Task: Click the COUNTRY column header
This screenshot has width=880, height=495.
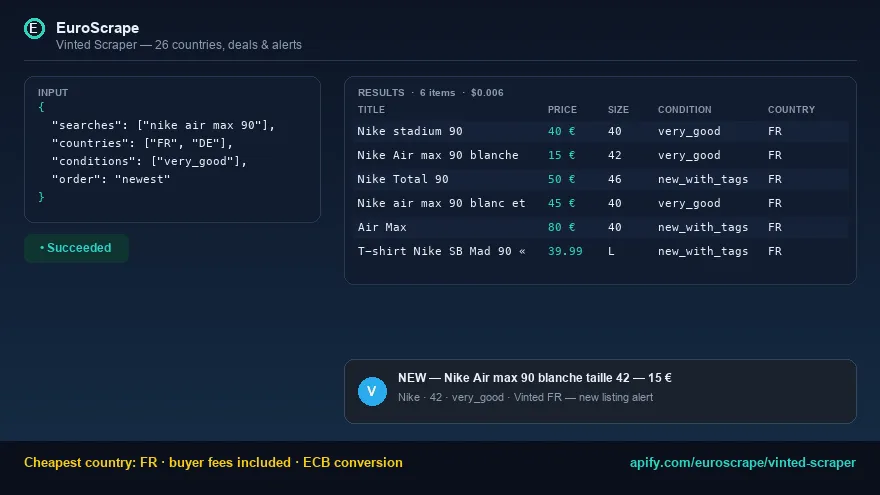Action: click(x=791, y=110)
